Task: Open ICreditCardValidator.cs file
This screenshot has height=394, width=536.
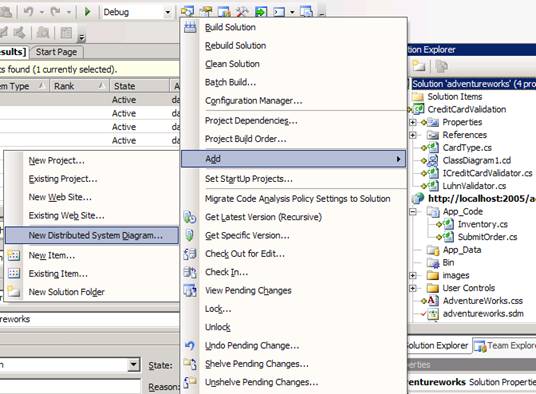Action: pos(487,173)
